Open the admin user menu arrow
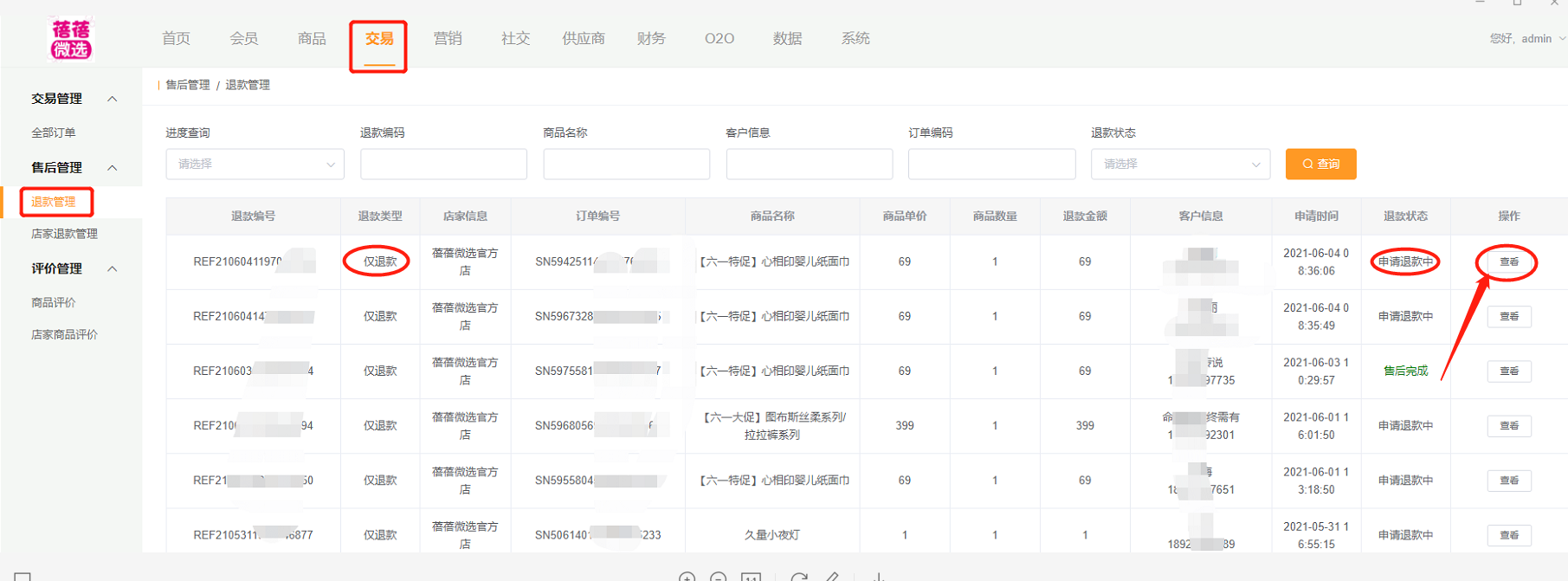Viewport: 1568px width, 581px height. (x=1562, y=38)
